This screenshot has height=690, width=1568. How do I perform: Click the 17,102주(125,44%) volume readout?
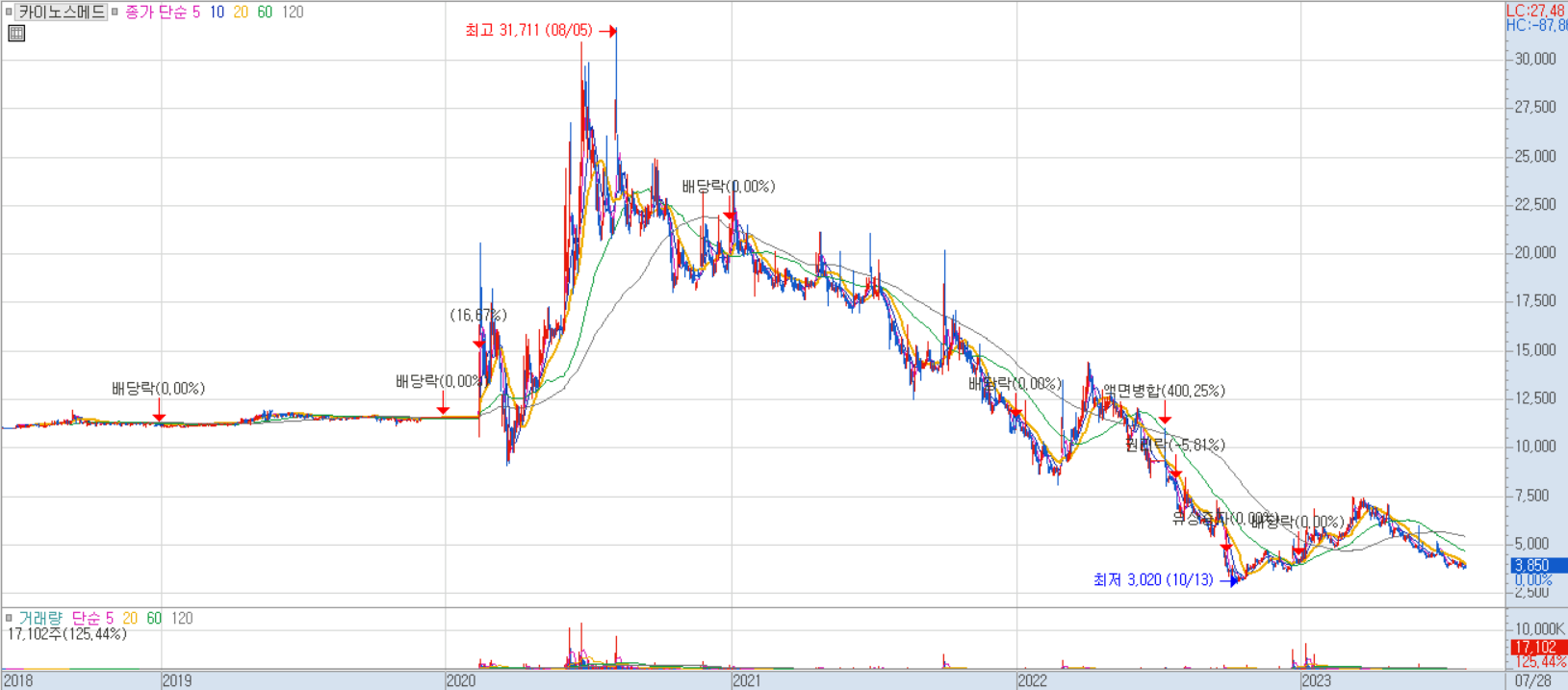pyautogui.click(x=67, y=634)
